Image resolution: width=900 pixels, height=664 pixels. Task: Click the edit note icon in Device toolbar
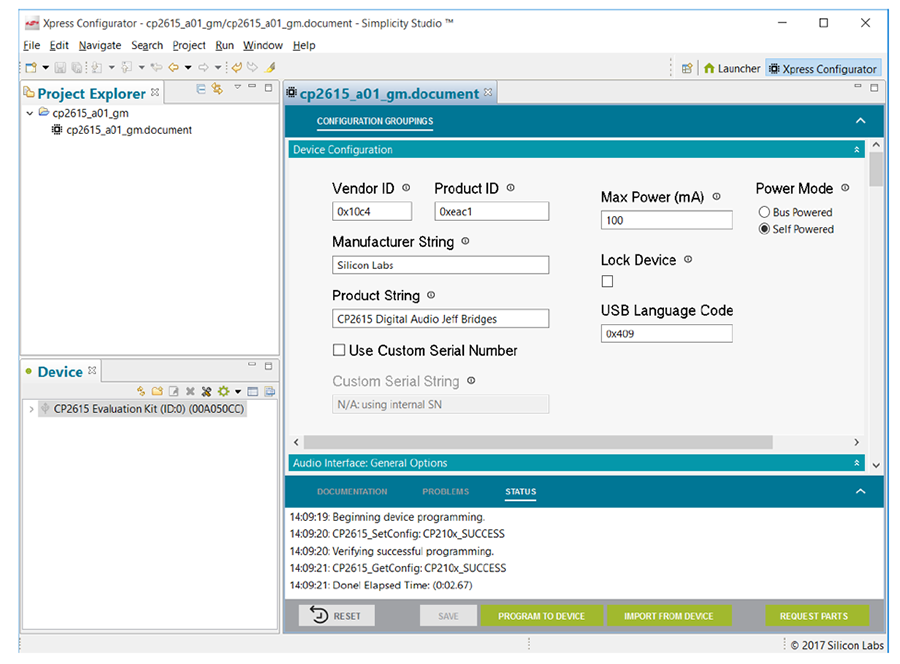click(x=173, y=391)
